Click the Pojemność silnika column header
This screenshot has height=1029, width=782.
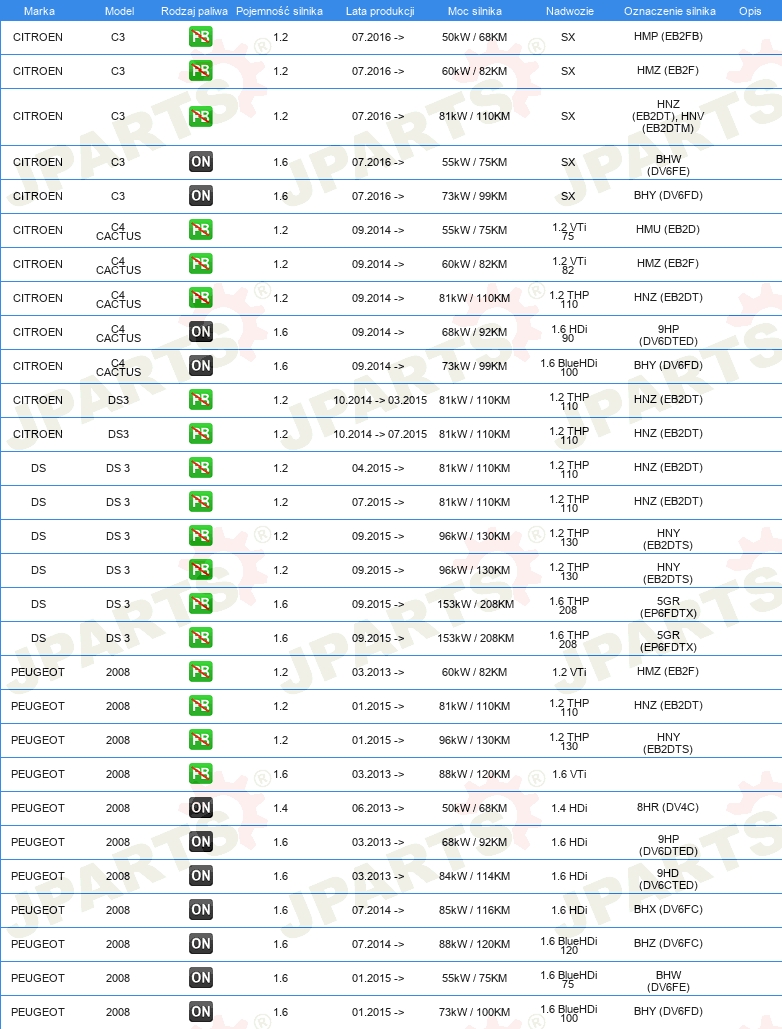click(x=279, y=11)
